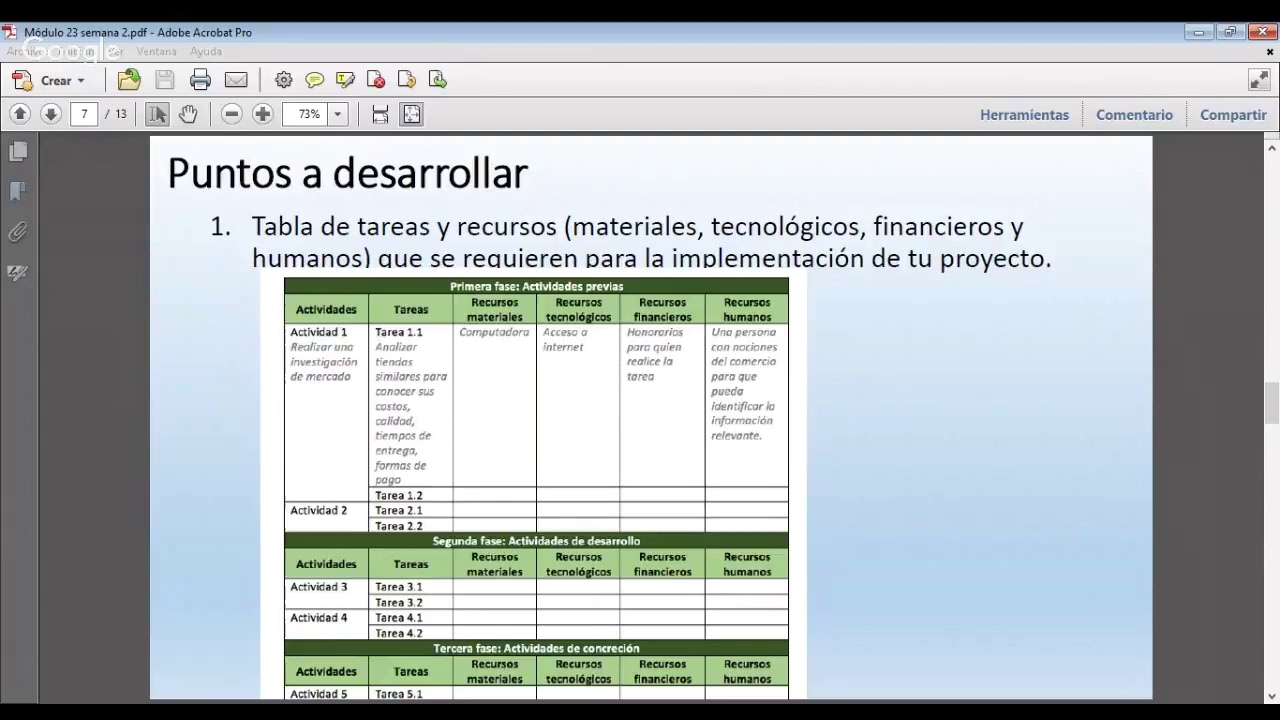The width and height of the screenshot is (1280, 720).
Task: Click the zoom percentage field 73%
Action: (x=306, y=114)
